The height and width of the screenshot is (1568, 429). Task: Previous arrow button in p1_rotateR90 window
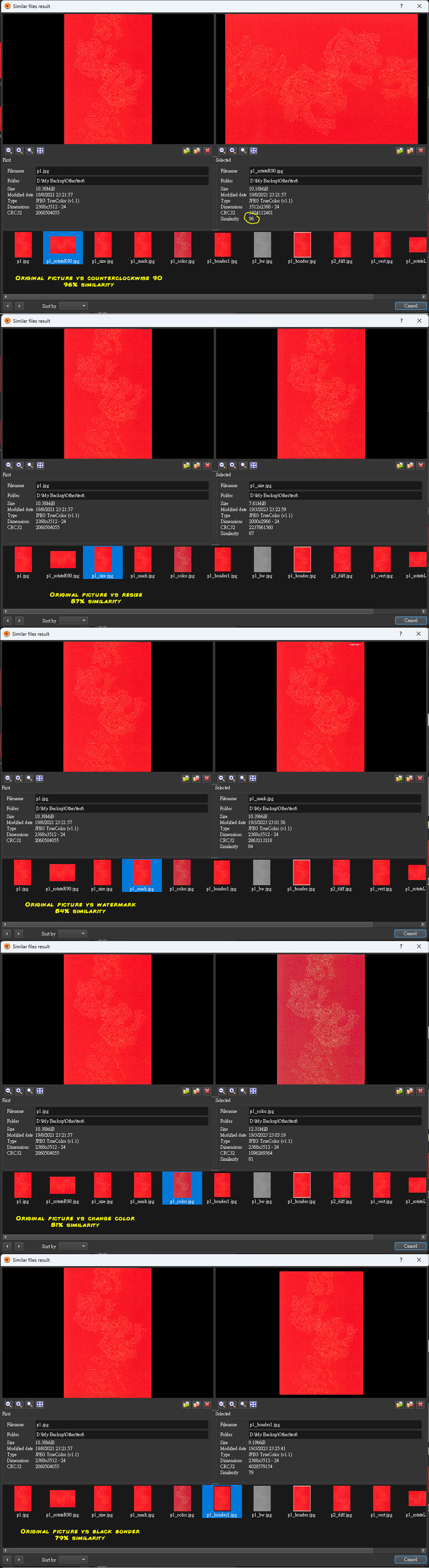point(8,306)
